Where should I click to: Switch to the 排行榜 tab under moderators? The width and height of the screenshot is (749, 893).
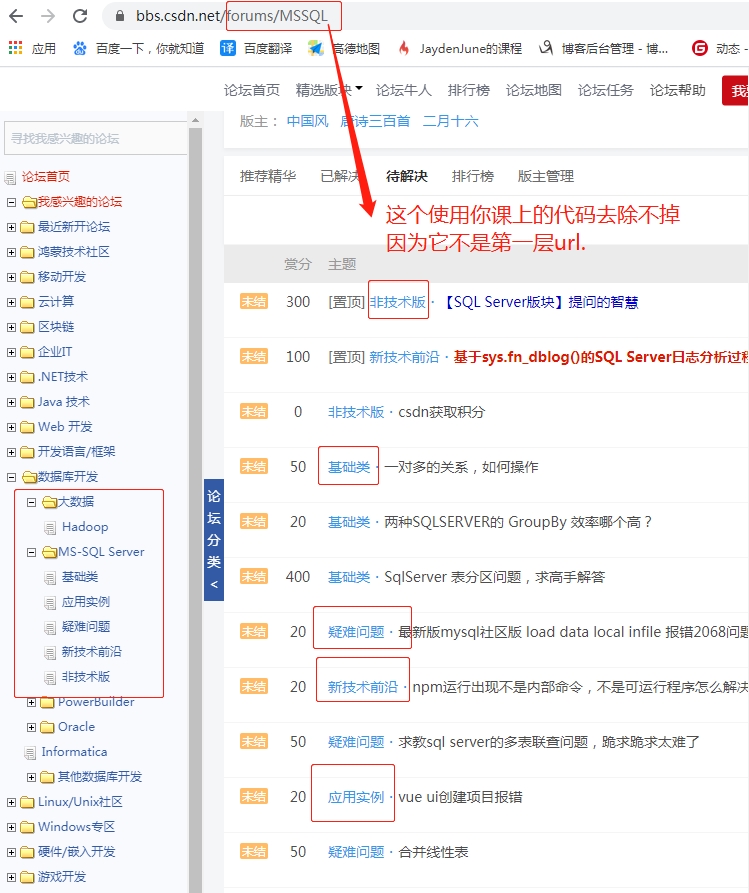pyautogui.click(x=473, y=176)
